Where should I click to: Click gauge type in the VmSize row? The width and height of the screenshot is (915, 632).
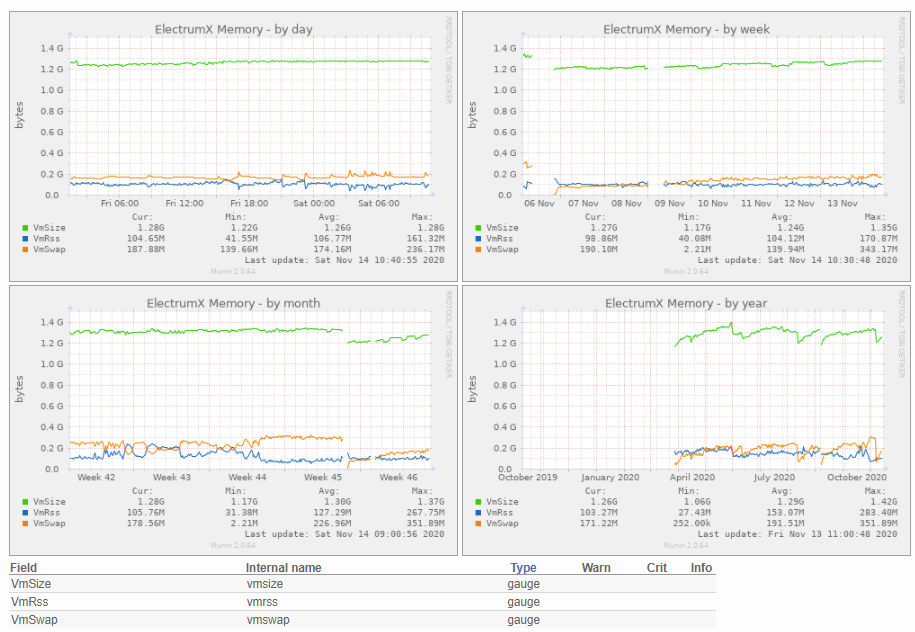point(523,584)
